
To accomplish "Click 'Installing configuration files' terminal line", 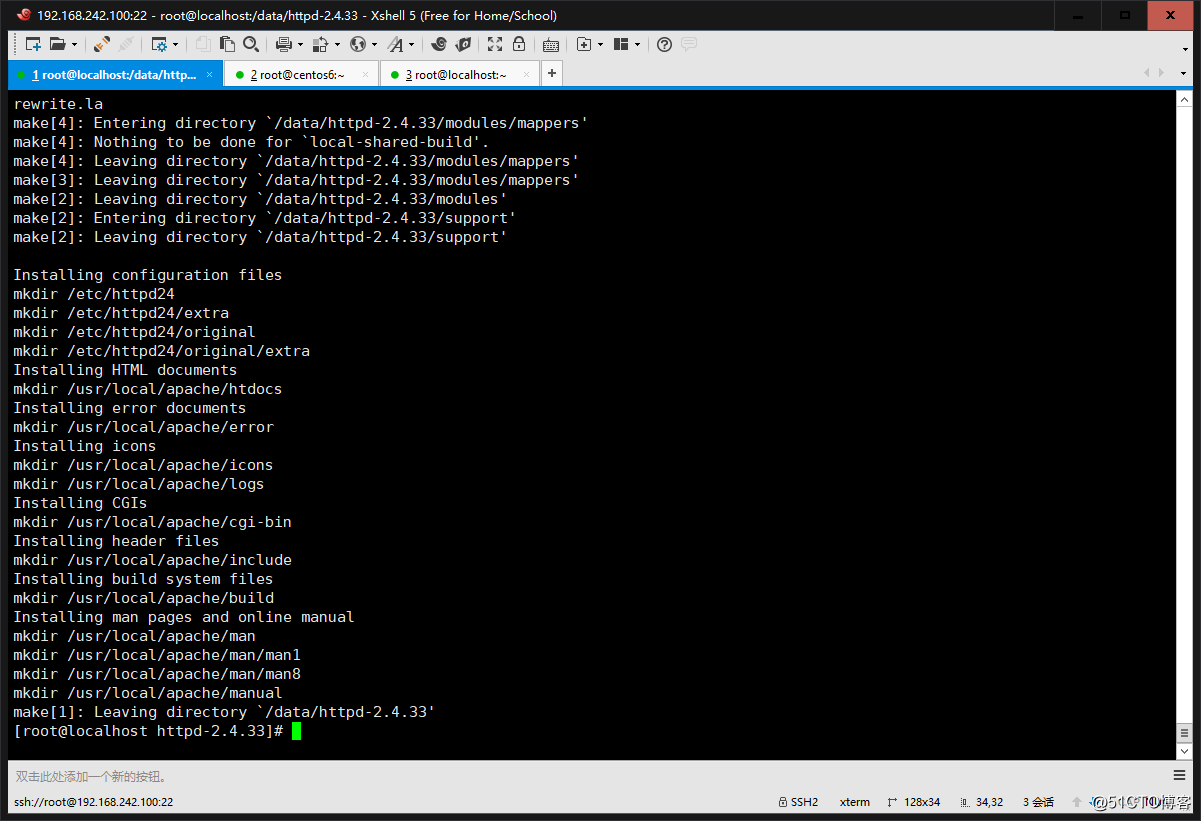I will [x=148, y=275].
